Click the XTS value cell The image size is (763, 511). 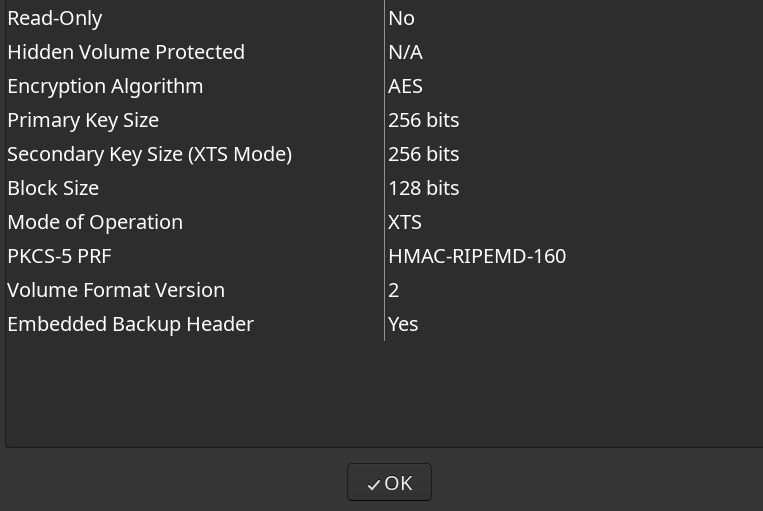point(405,222)
